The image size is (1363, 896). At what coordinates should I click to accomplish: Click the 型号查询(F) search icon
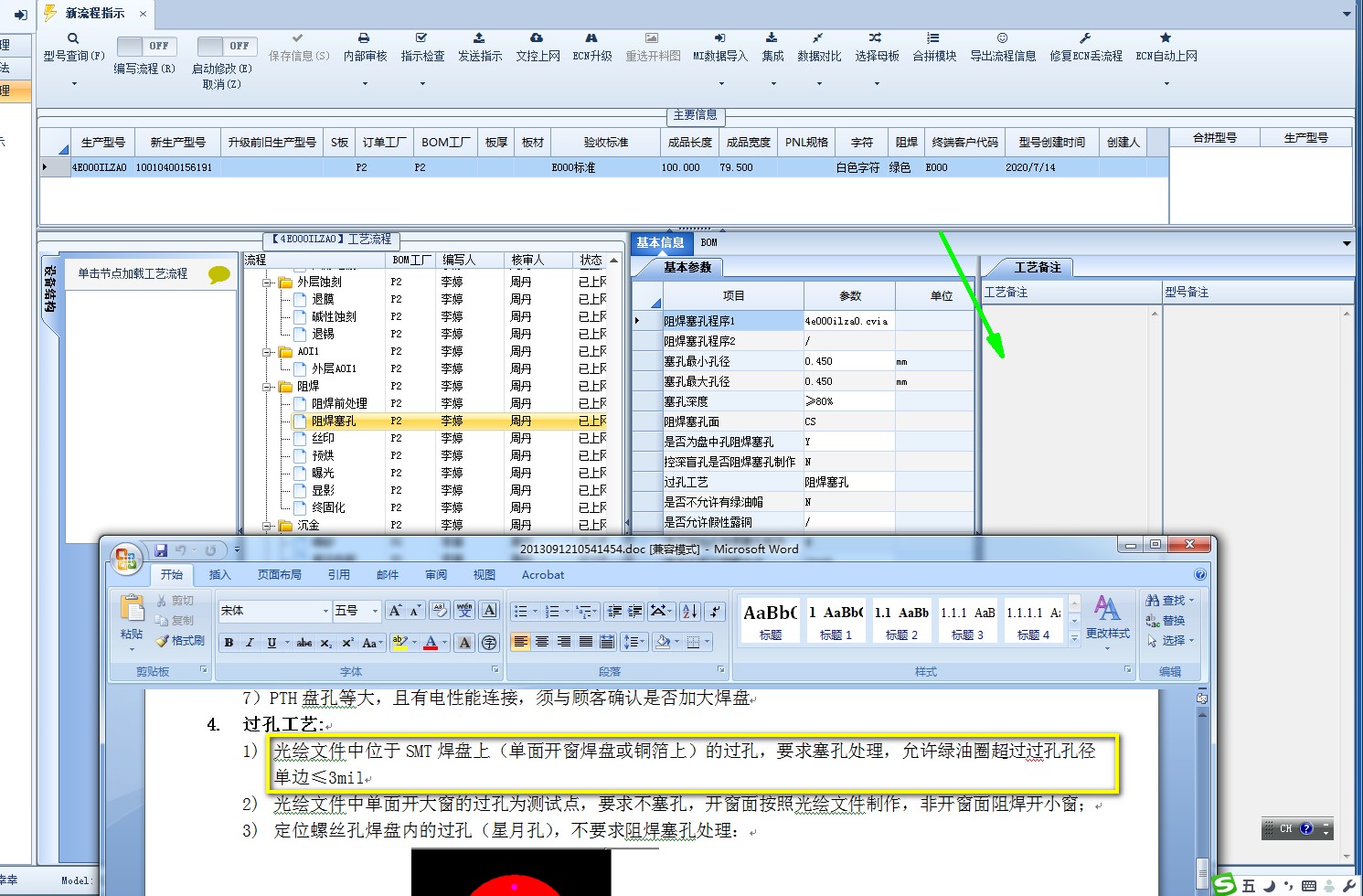[73, 38]
